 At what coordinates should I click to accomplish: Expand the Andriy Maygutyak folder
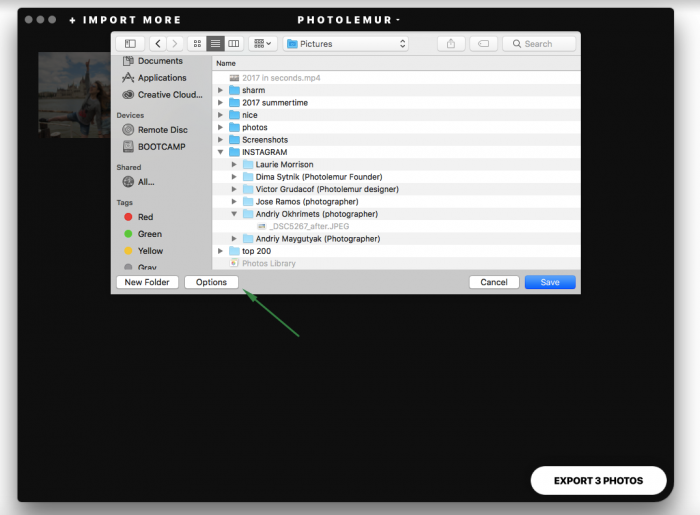pos(234,239)
